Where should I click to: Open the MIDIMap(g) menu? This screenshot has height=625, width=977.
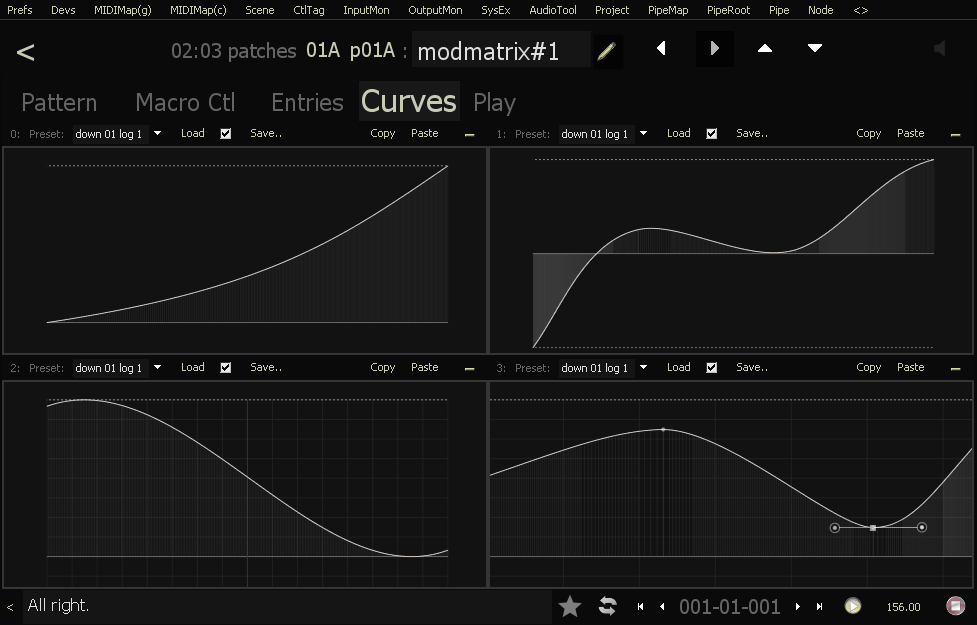(x=123, y=10)
